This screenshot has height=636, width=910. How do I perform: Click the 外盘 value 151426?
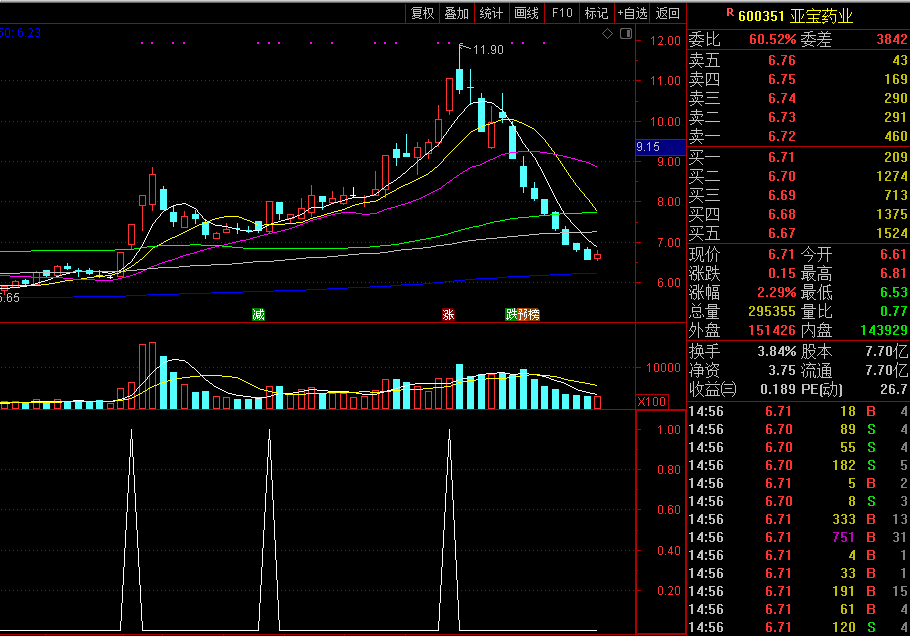click(x=772, y=330)
